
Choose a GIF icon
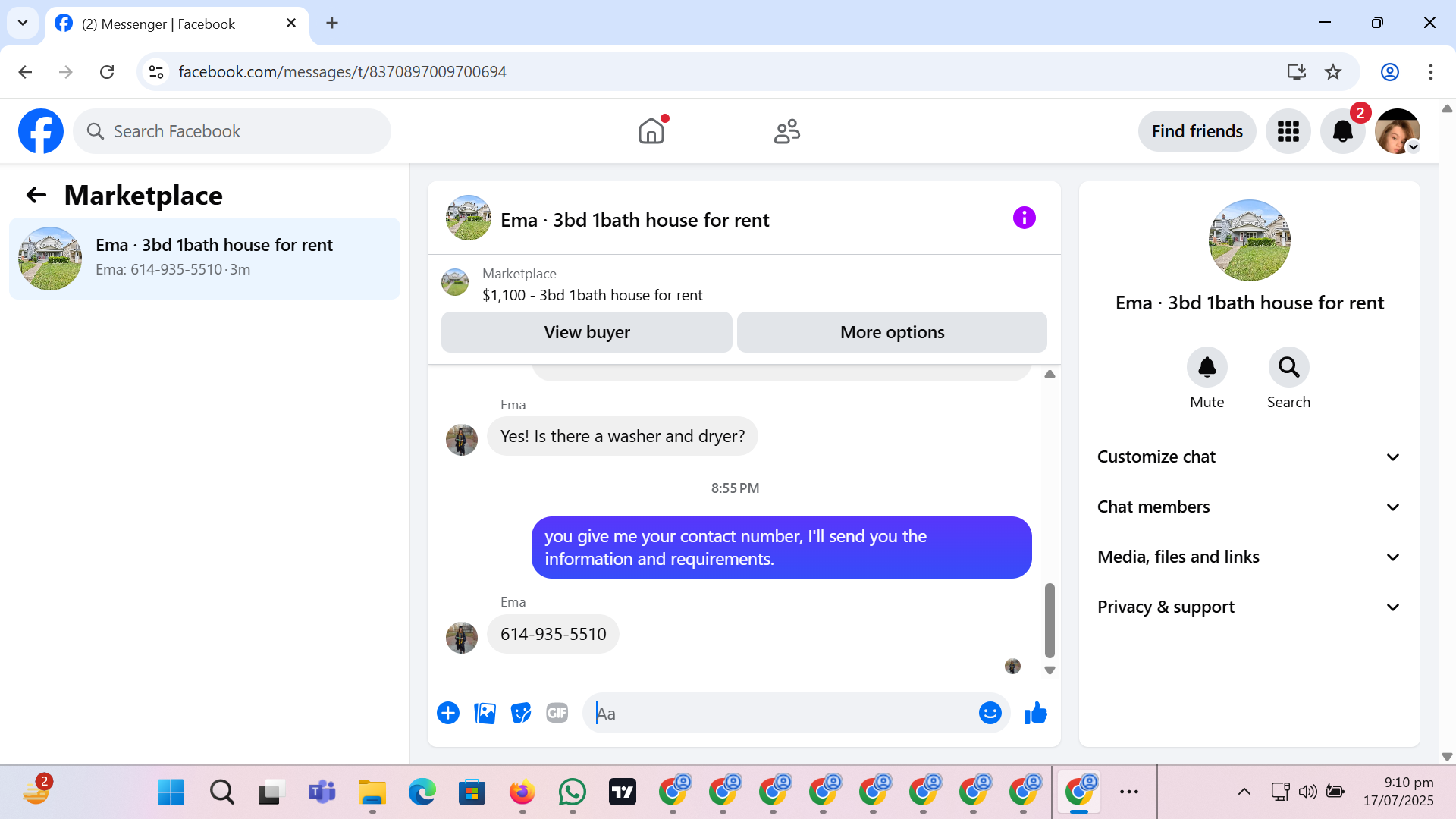[557, 713]
